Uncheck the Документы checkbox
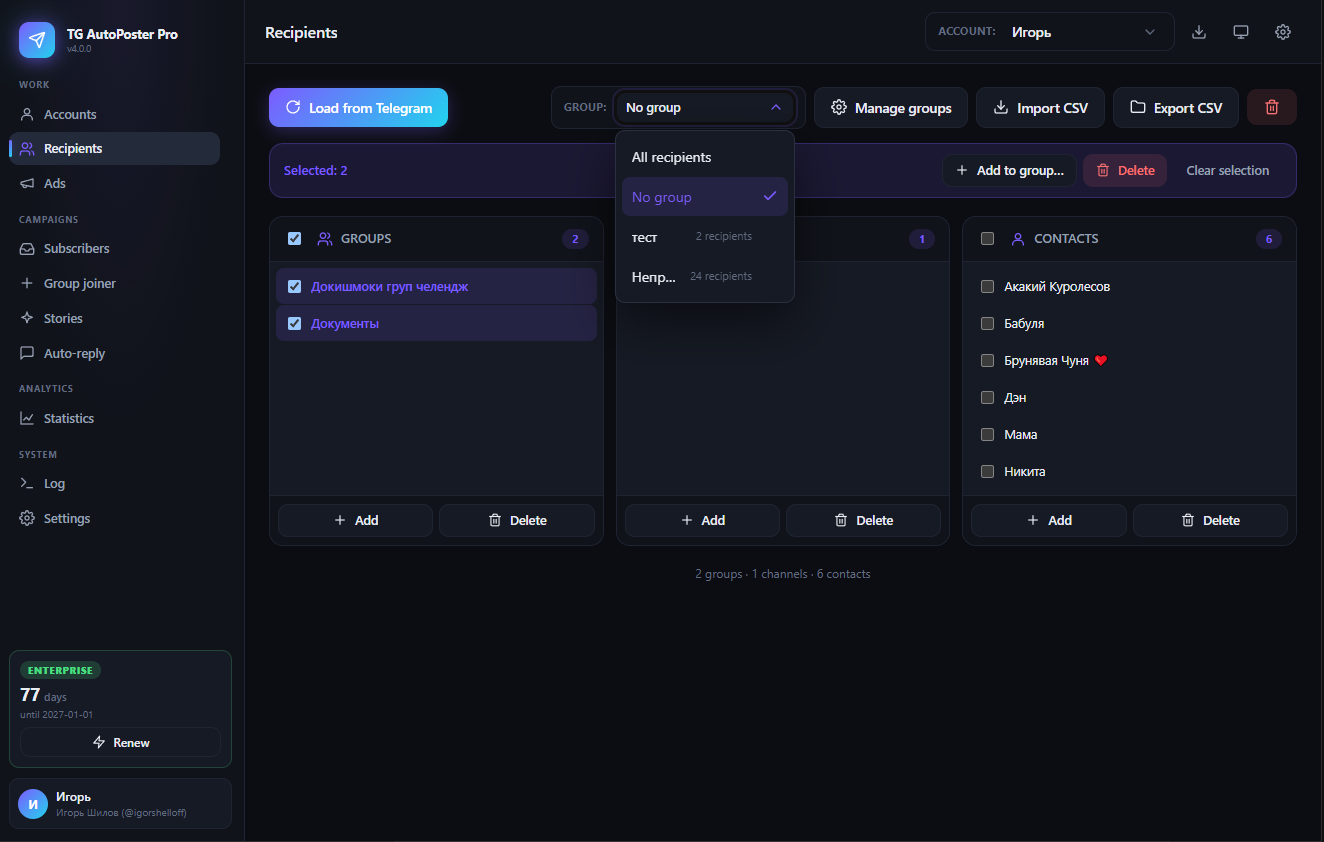This screenshot has height=842, width=1324. 294,323
